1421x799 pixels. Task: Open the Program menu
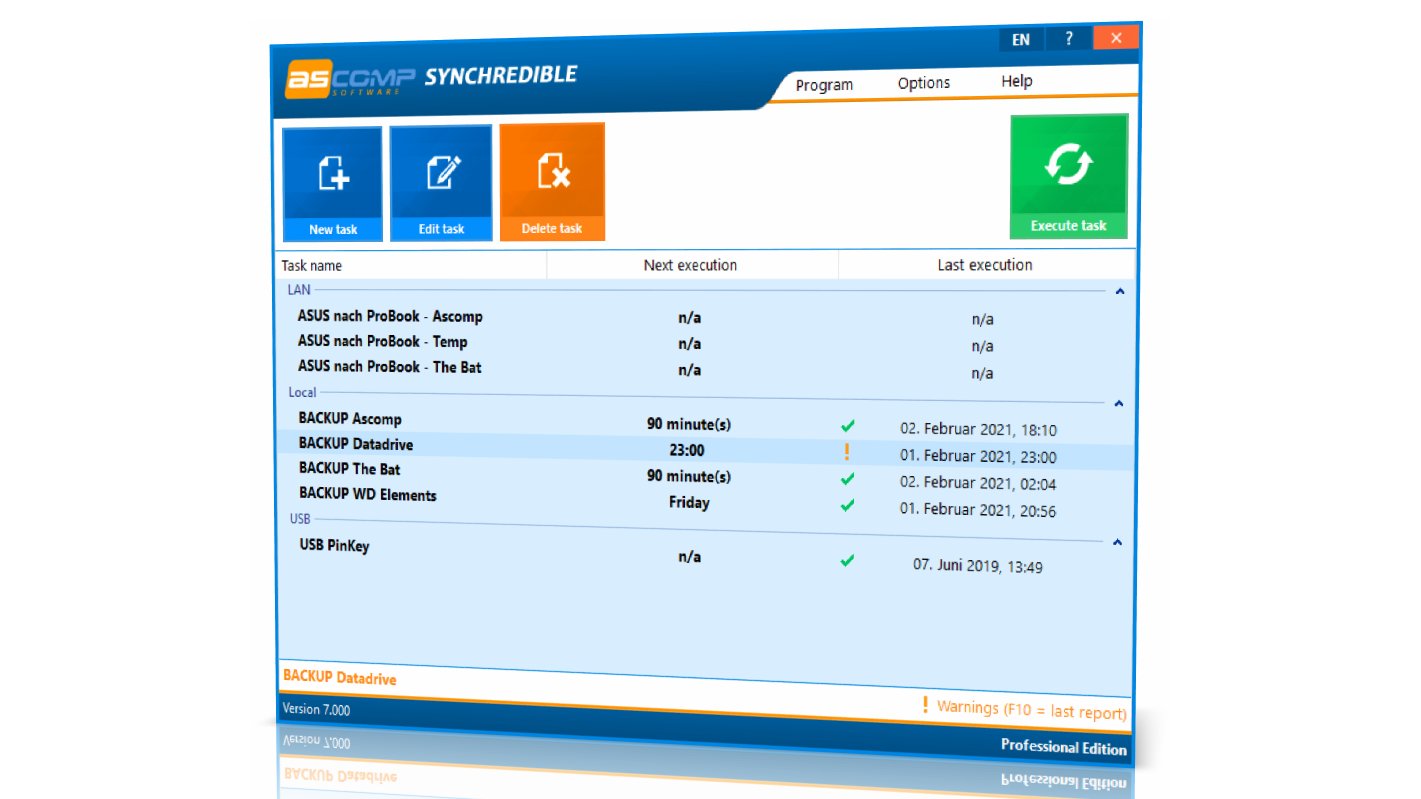[x=824, y=85]
